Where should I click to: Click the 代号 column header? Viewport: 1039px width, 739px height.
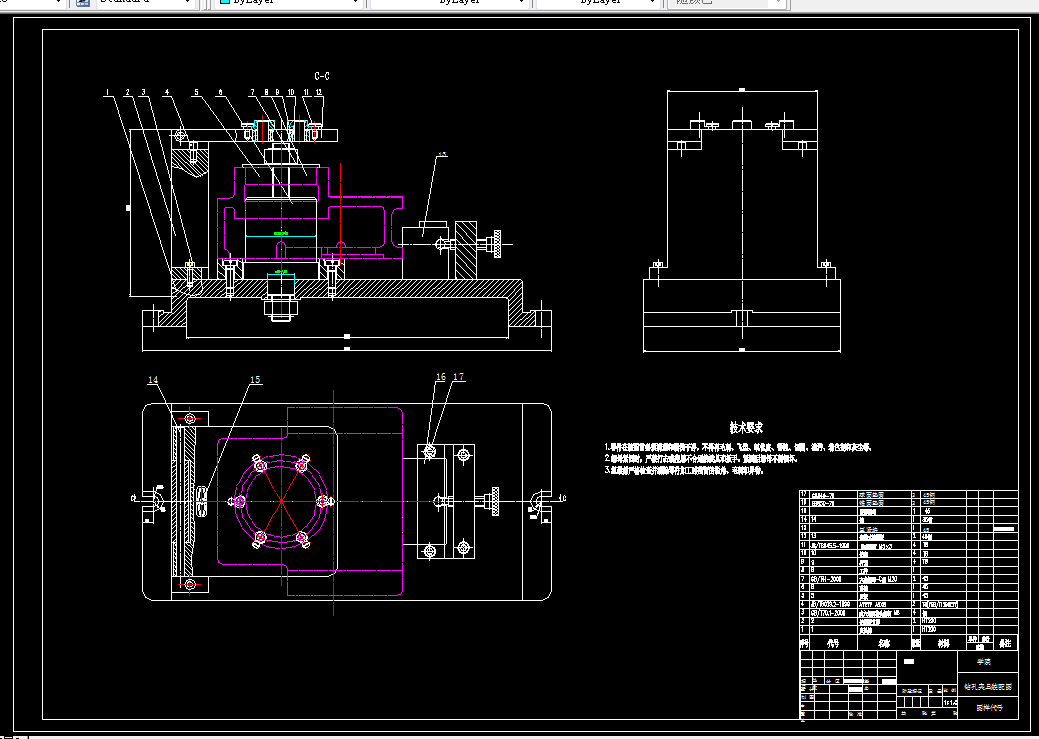833,643
